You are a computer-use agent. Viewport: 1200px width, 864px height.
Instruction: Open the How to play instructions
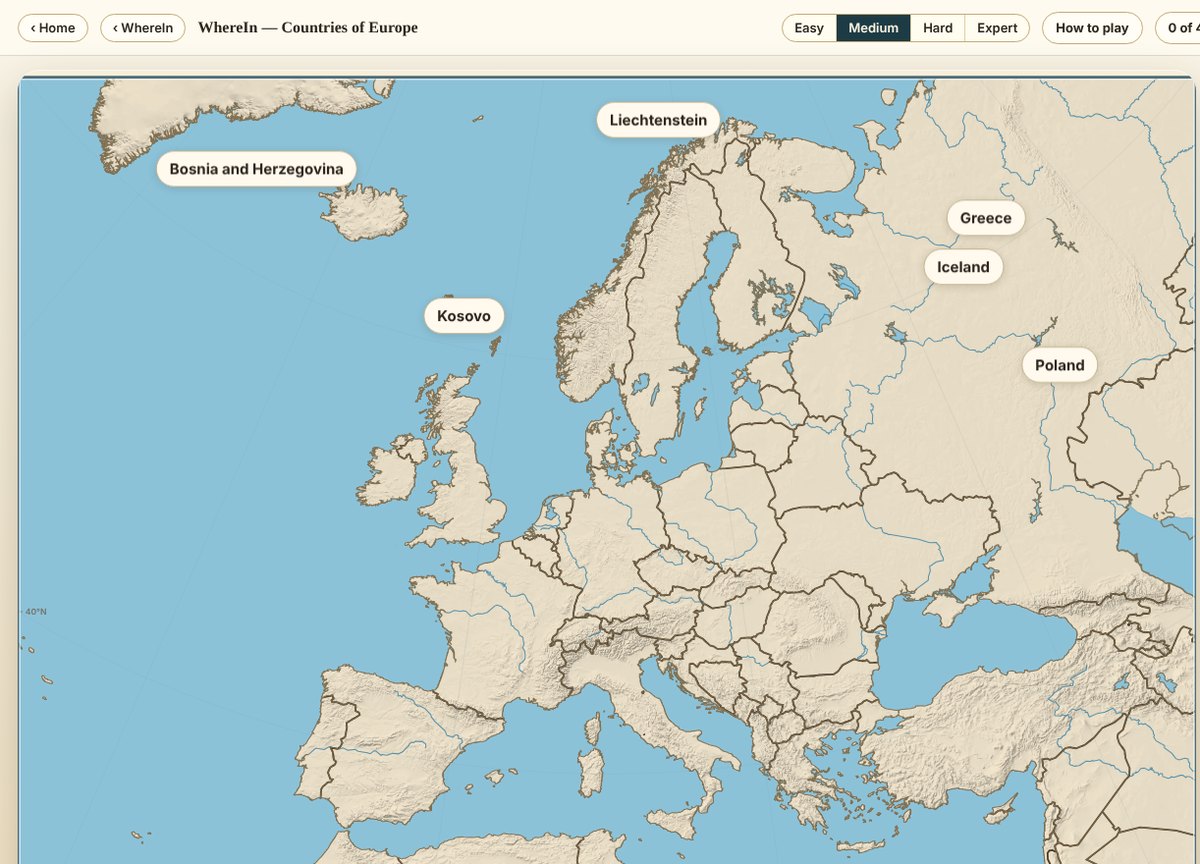pyautogui.click(x=1092, y=28)
